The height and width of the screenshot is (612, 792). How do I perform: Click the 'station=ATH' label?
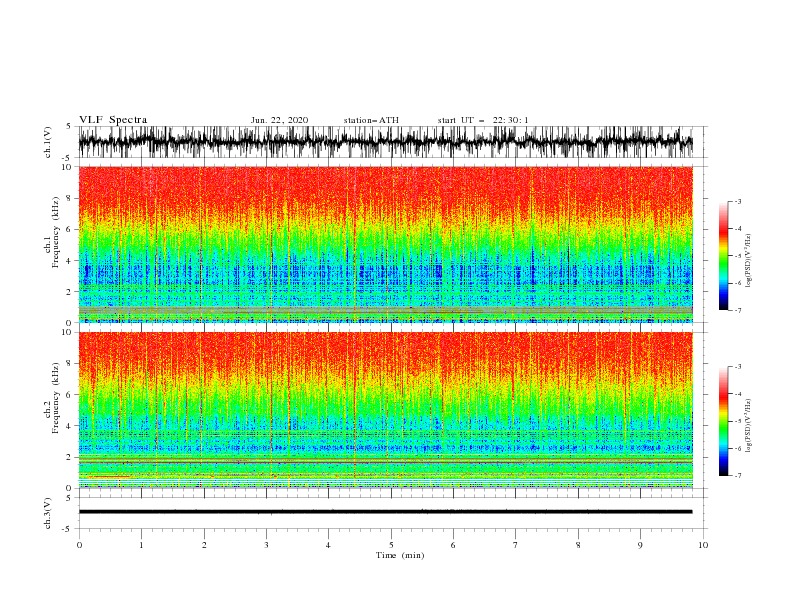pyautogui.click(x=371, y=120)
